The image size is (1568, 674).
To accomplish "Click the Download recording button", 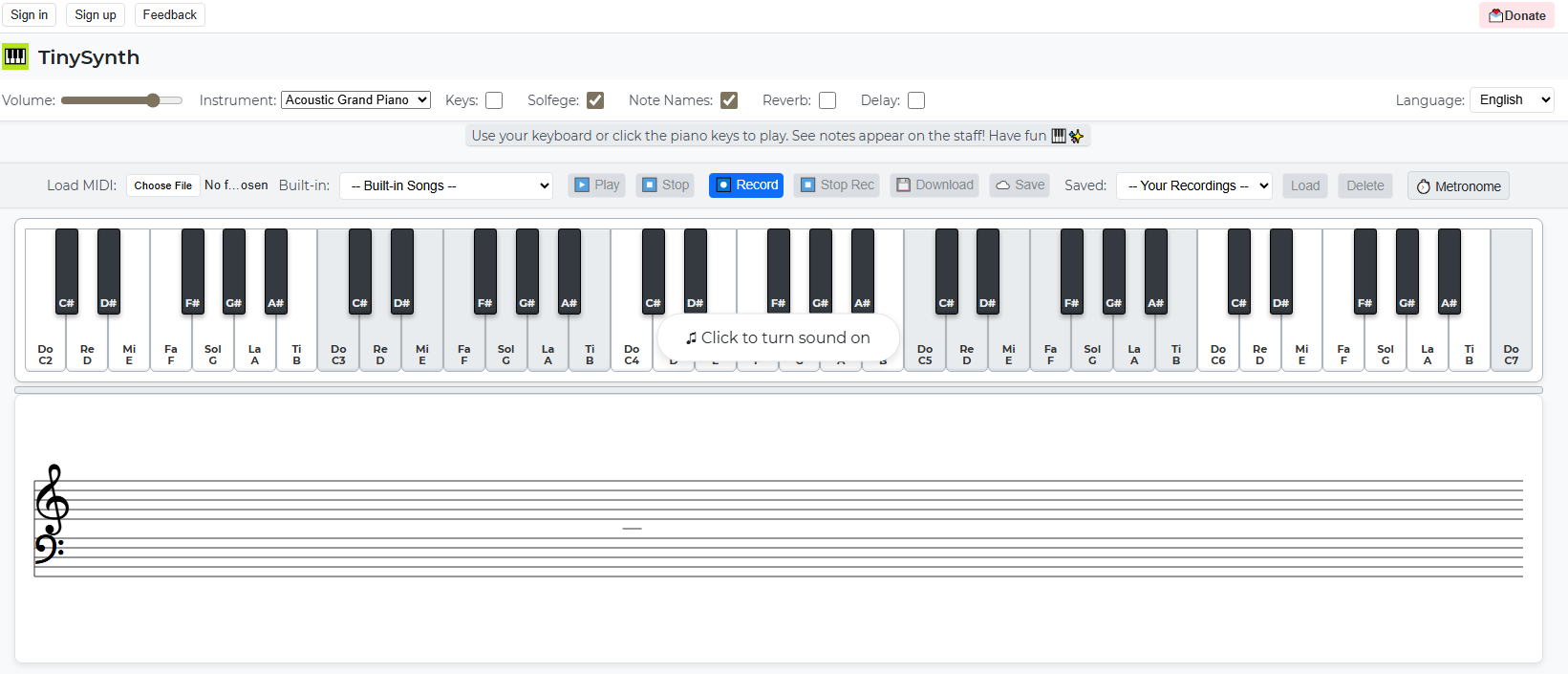I will 934,185.
